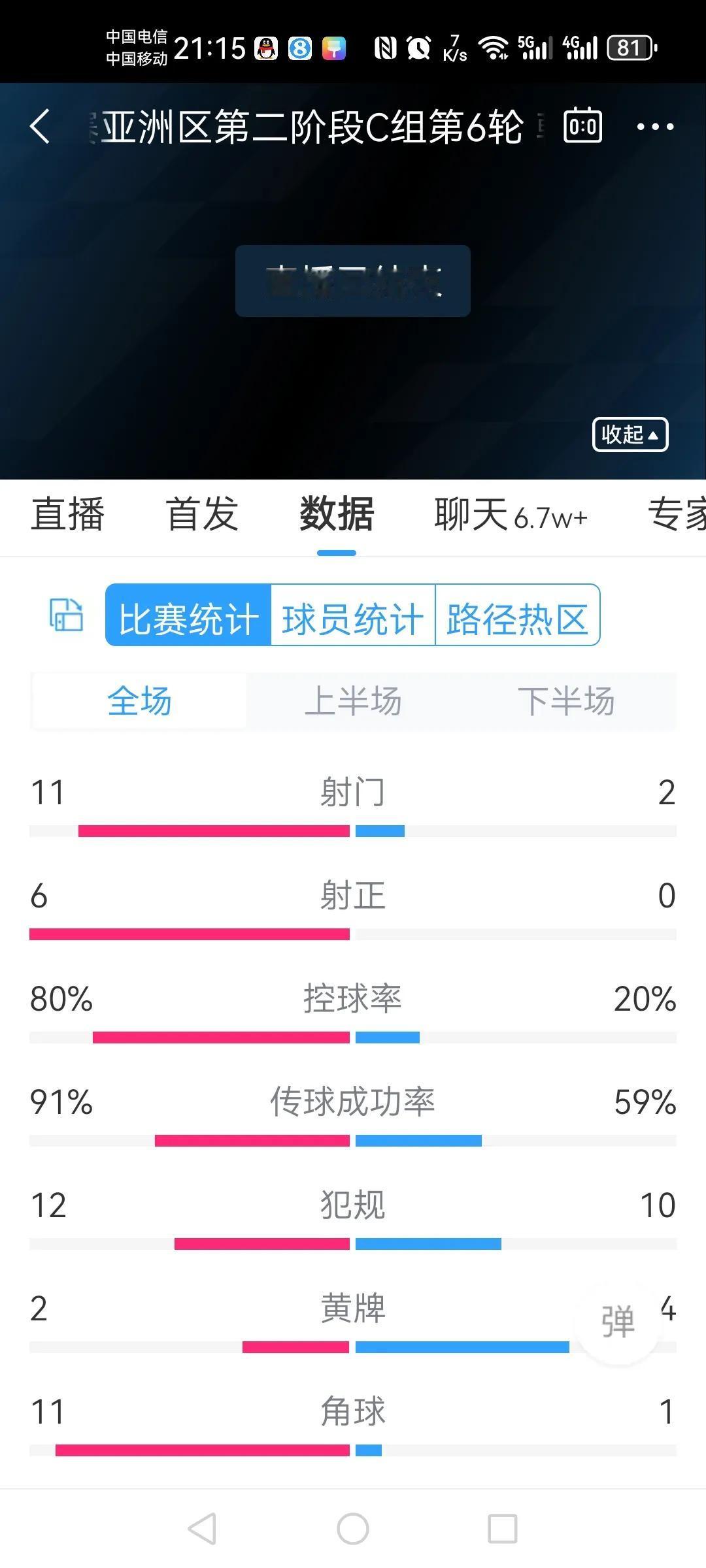Tap the floating 弹 danmaku button
Image resolution: width=706 pixels, height=1568 pixels.
coord(618,1322)
